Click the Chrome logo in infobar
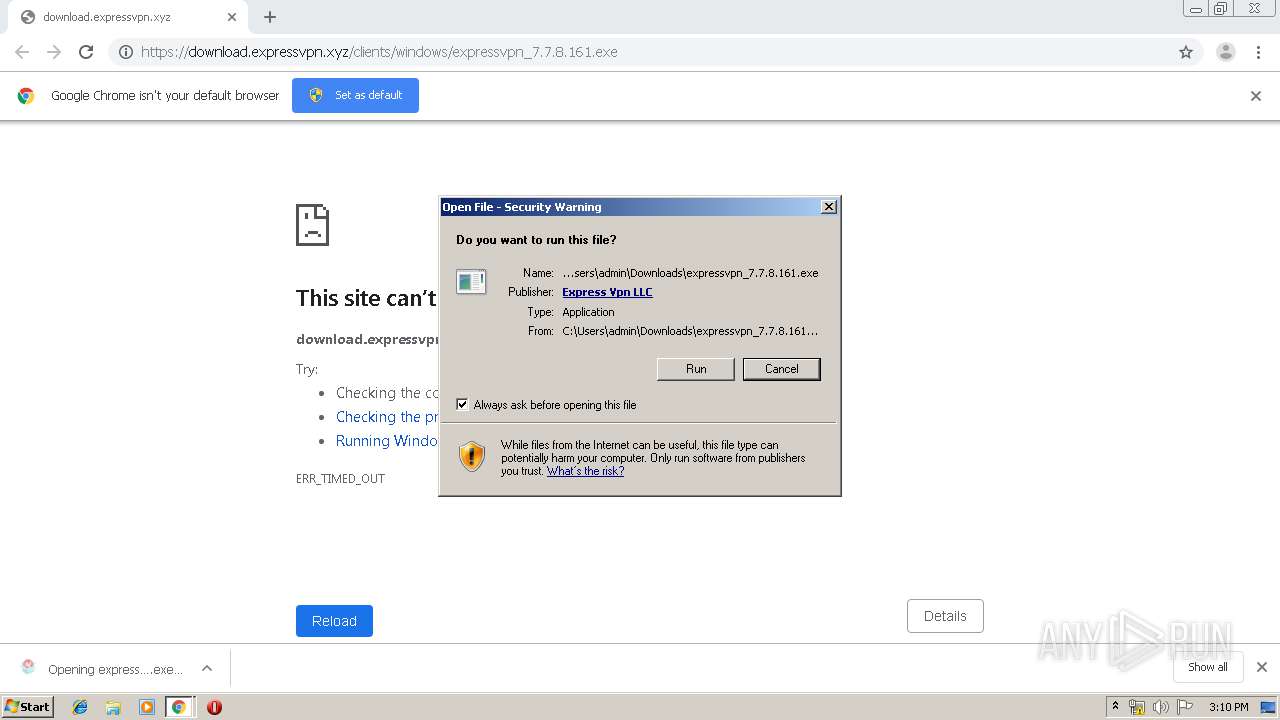Screen dimensions: 1280x720 [26, 96]
